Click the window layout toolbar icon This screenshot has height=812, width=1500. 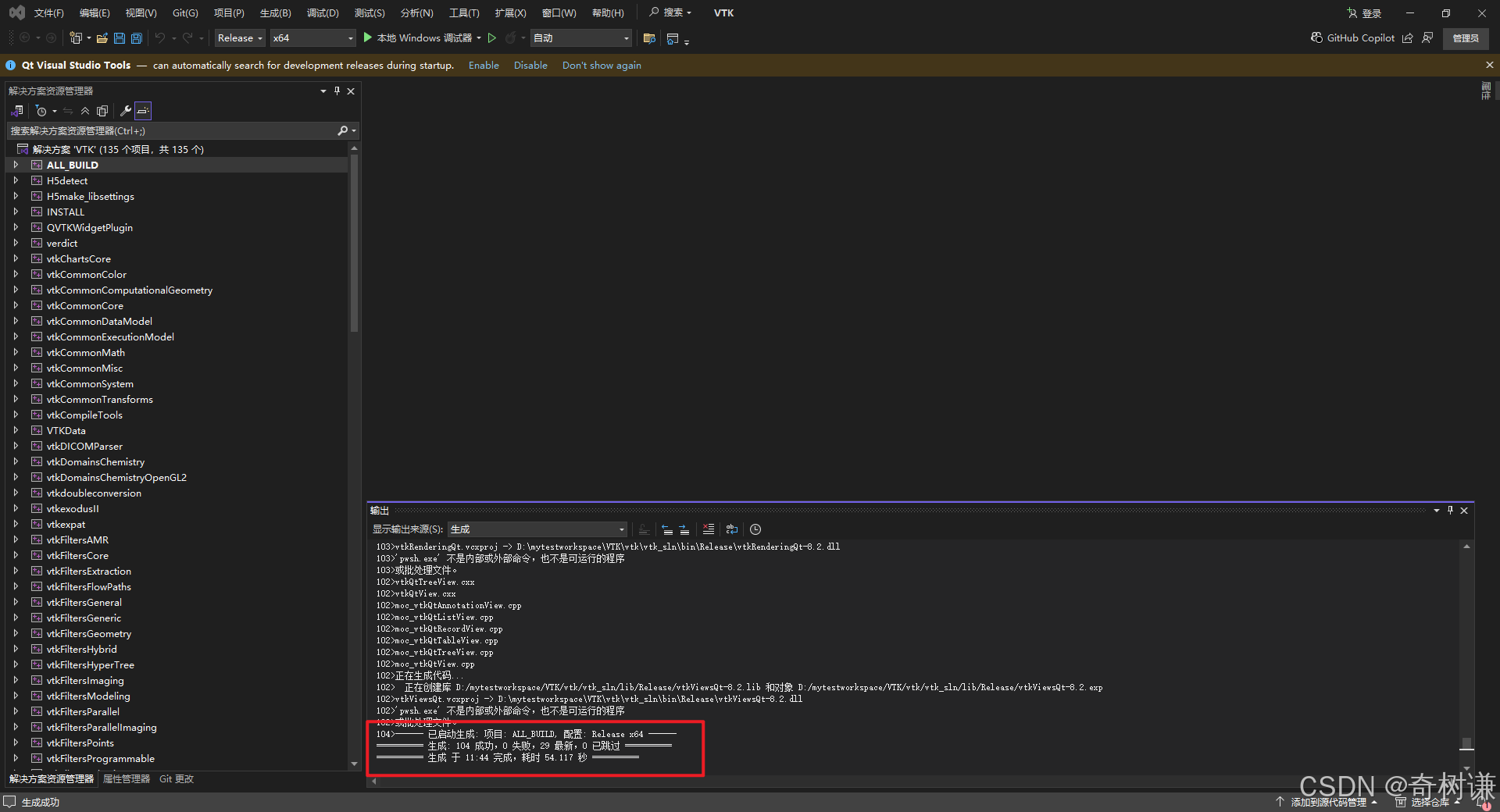[673, 37]
